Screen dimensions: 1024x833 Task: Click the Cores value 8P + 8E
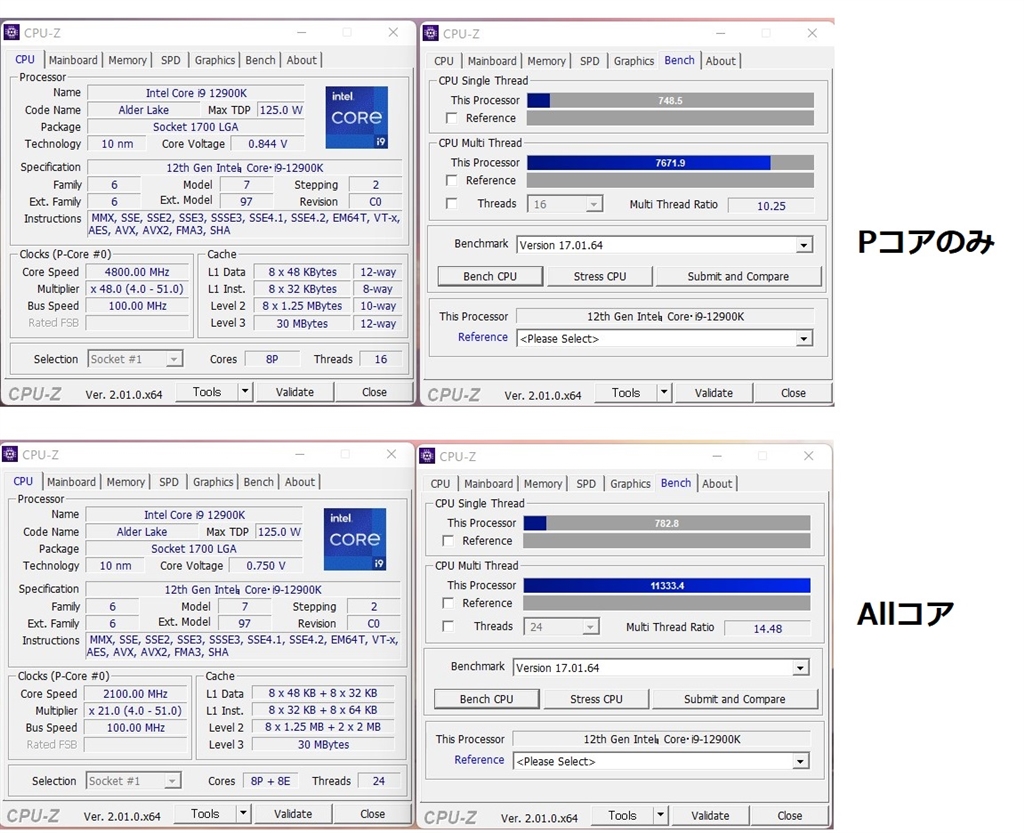pyautogui.click(x=270, y=781)
